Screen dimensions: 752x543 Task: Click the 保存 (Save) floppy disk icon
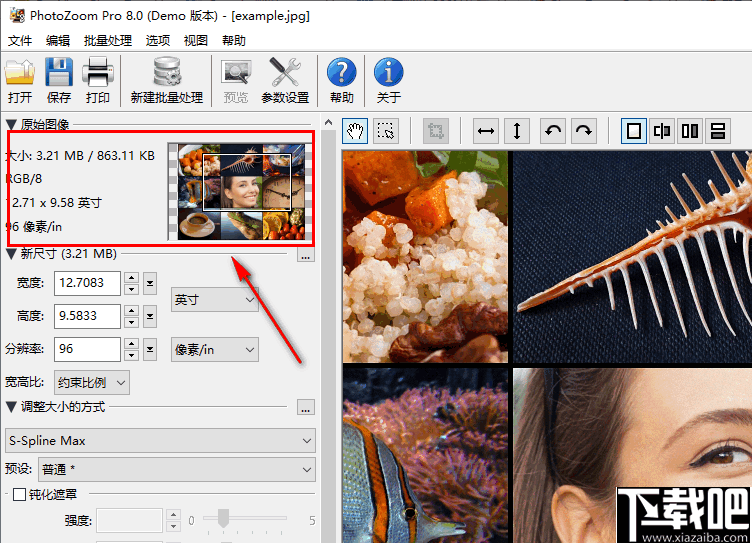click(59, 73)
